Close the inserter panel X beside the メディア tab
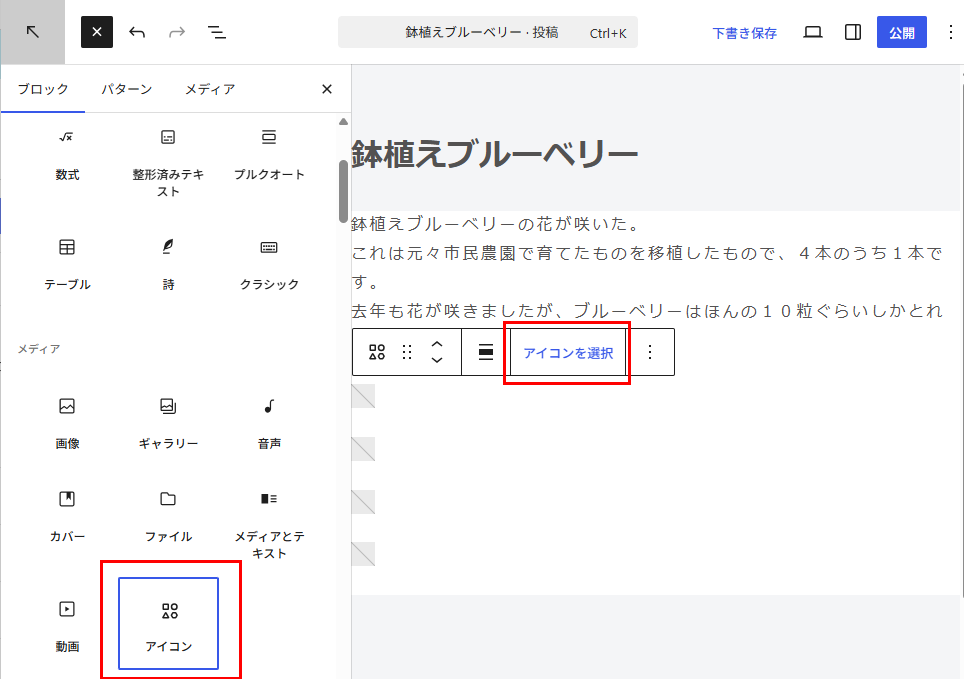This screenshot has width=964, height=679. (x=327, y=89)
